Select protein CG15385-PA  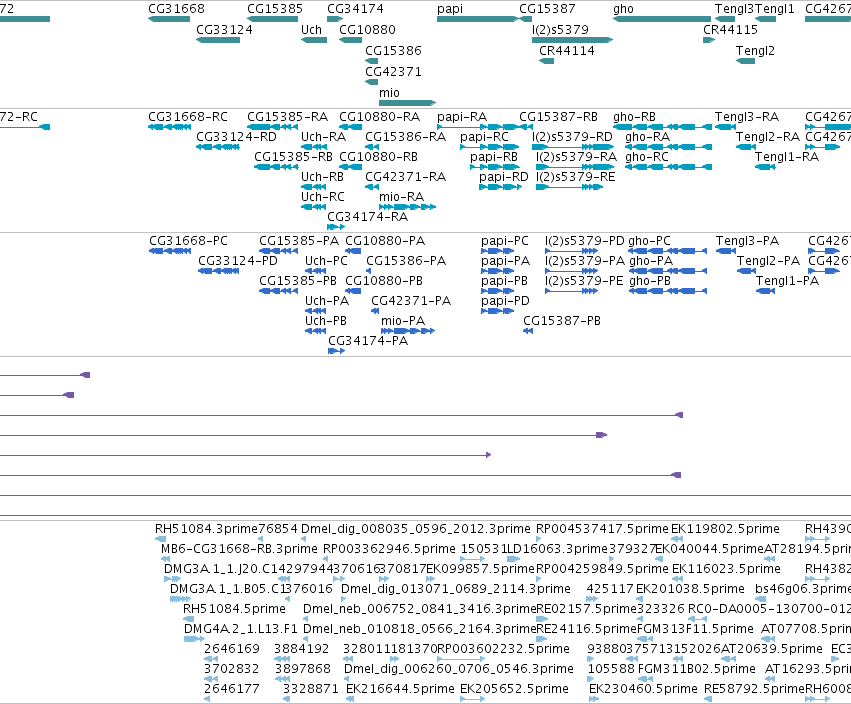point(299,241)
